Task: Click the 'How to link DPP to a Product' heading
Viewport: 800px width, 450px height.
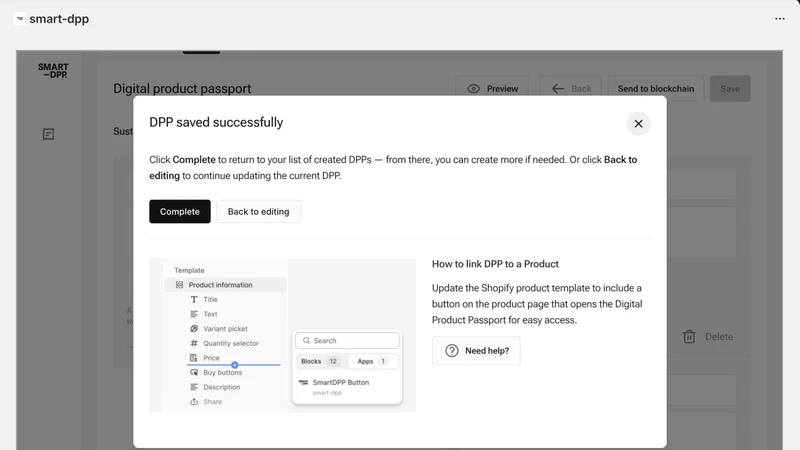Action: [x=495, y=264]
